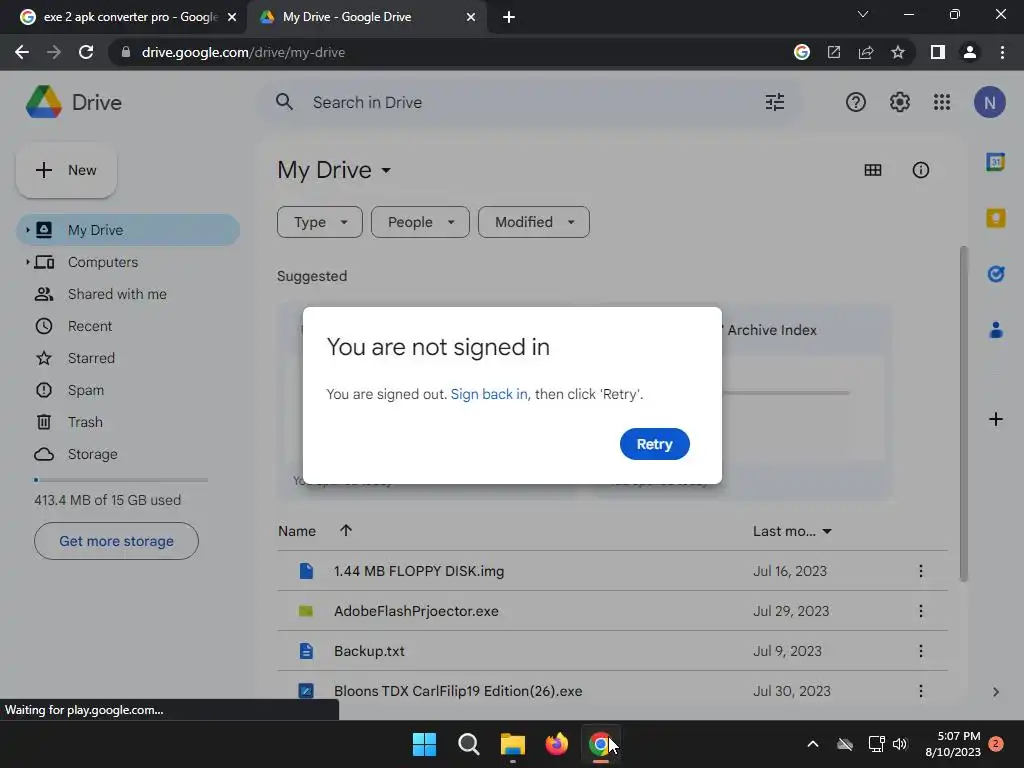Collapse the side panel chevron

coord(995,692)
